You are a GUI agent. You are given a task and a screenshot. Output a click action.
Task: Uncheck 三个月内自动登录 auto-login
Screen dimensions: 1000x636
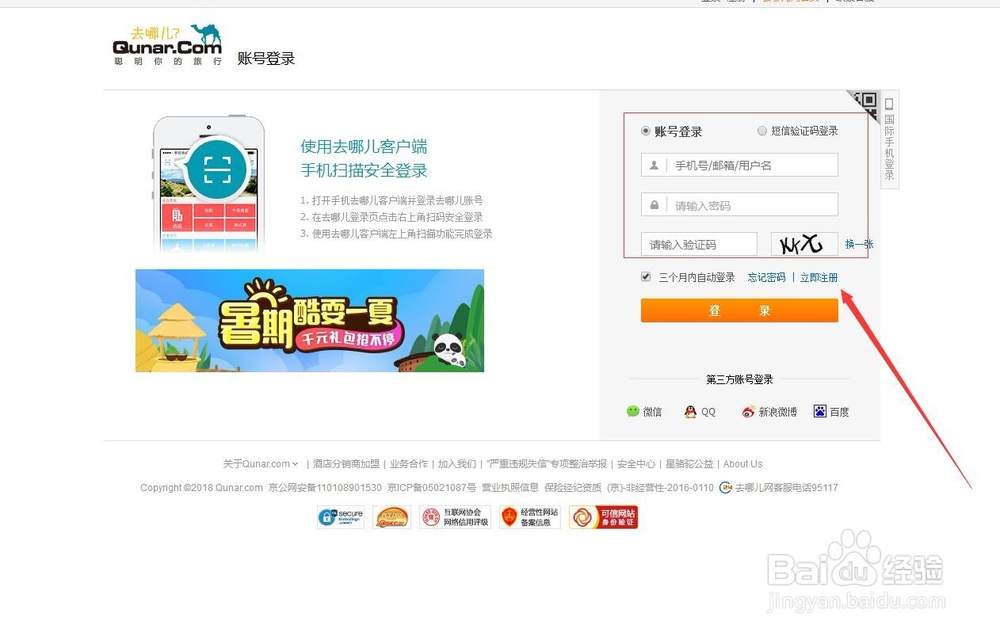pyautogui.click(x=645, y=277)
